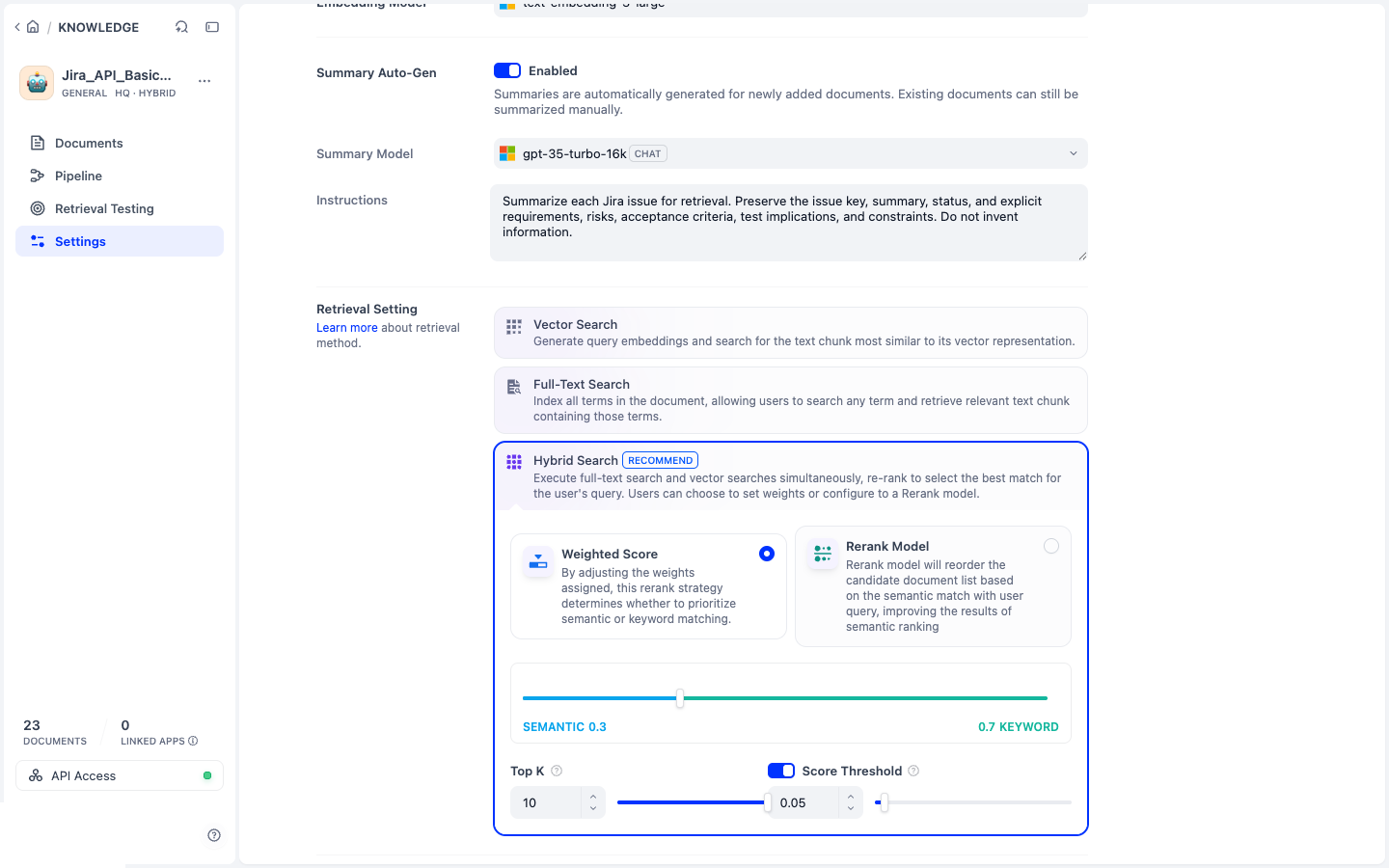This screenshot has height=868, width=1389.
Task: Turn off the Score Threshold switch
Action: pos(781,771)
